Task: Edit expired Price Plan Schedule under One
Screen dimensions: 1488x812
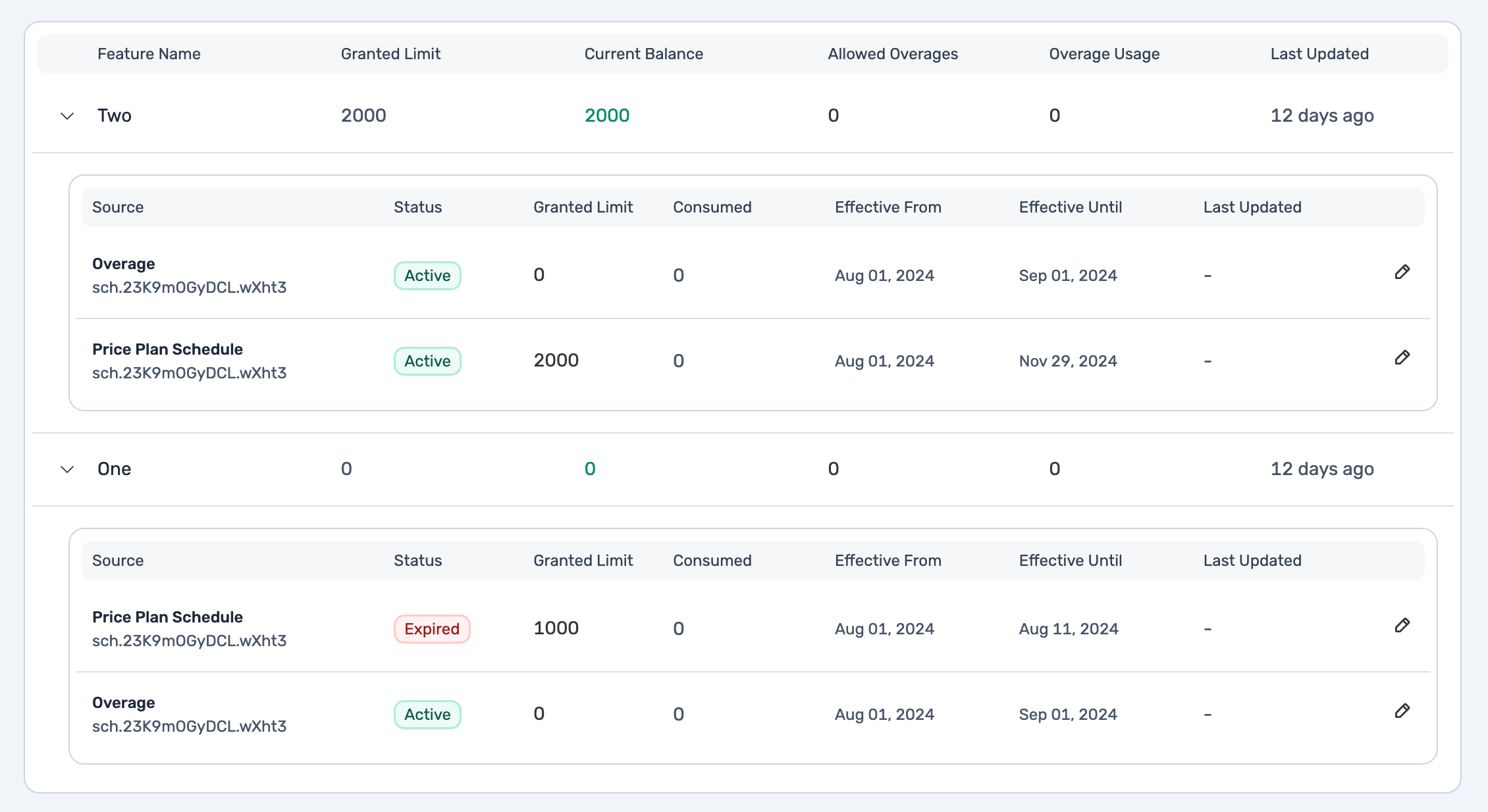Action: pyautogui.click(x=1402, y=626)
